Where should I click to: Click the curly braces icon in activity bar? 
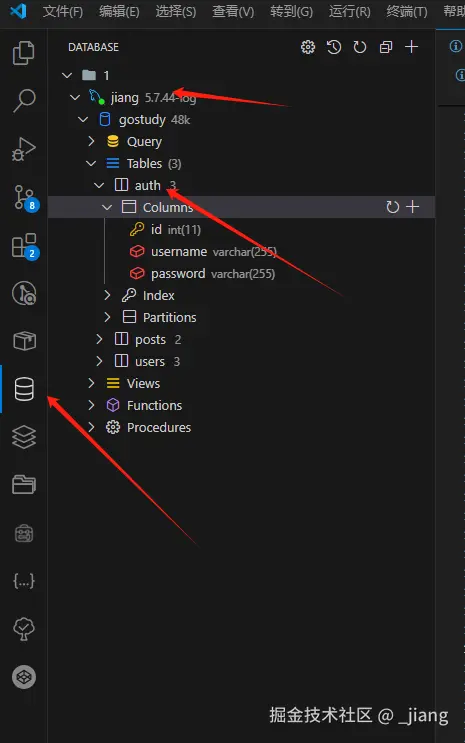pyautogui.click(x=24, y=581)
